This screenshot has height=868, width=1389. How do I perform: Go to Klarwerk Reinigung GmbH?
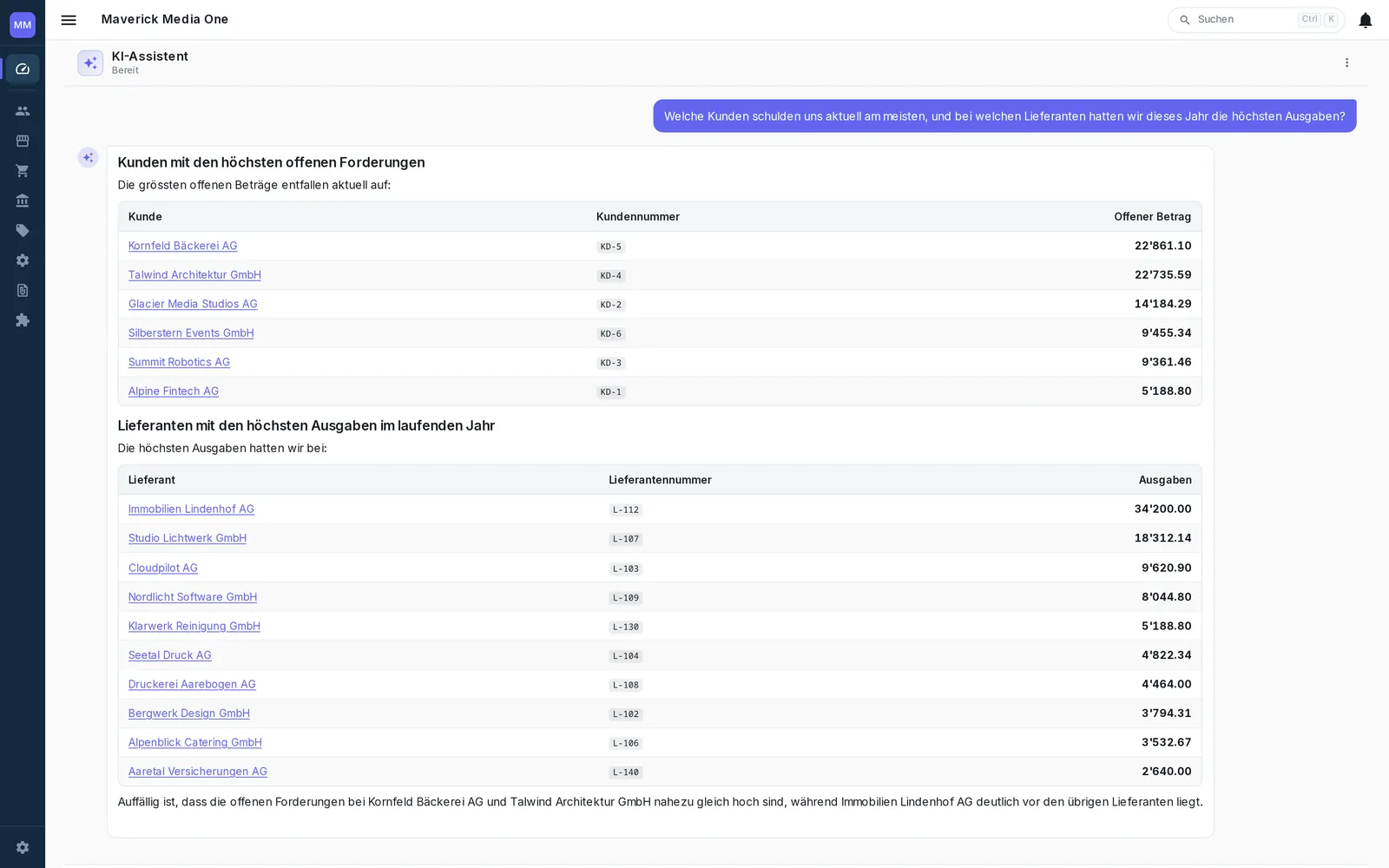tap(194, 626)
